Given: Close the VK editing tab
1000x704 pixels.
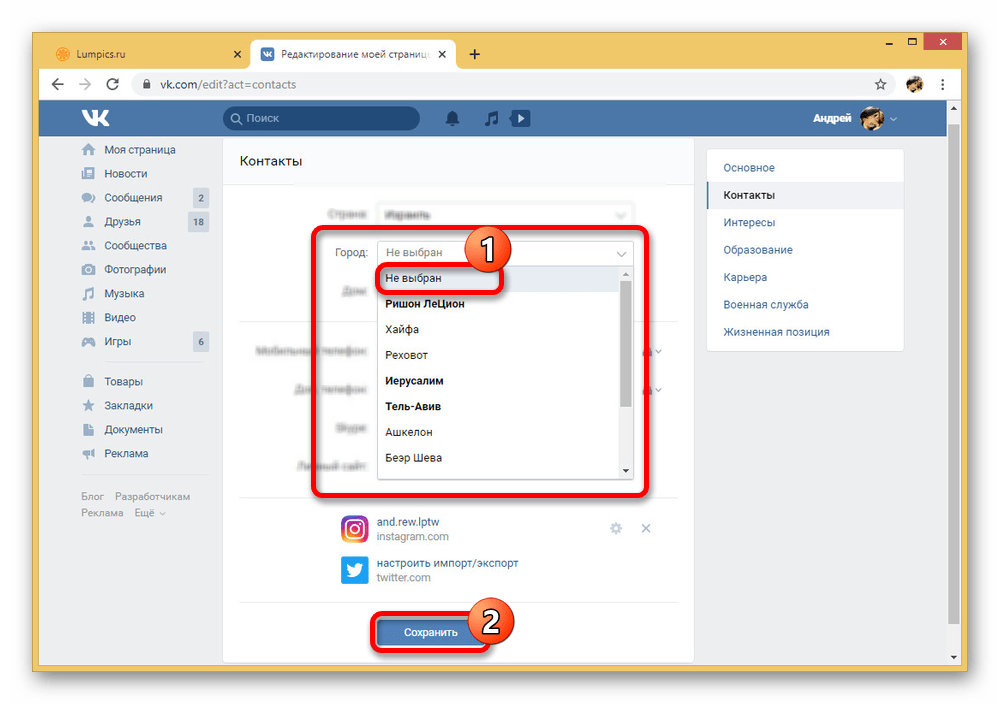Looking at the screenshot, I should point(442,54).
